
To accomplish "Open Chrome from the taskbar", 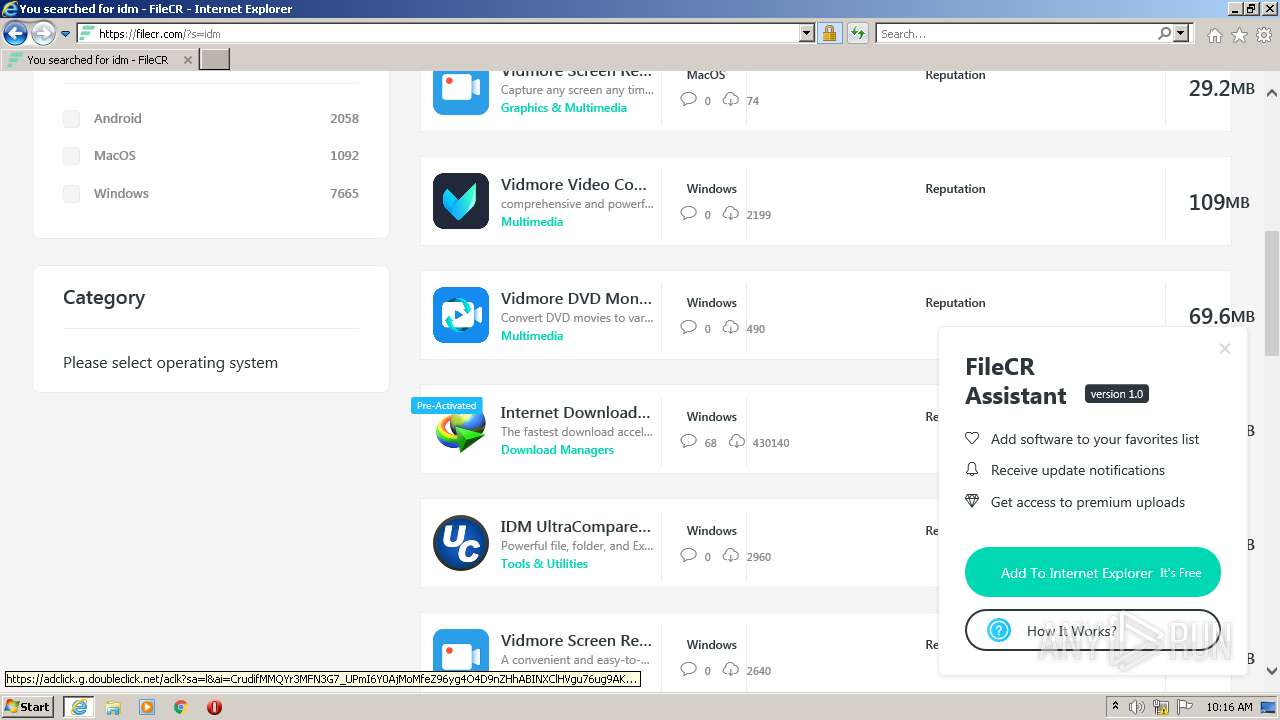I will pyautogui.click(x=180, y=707).
